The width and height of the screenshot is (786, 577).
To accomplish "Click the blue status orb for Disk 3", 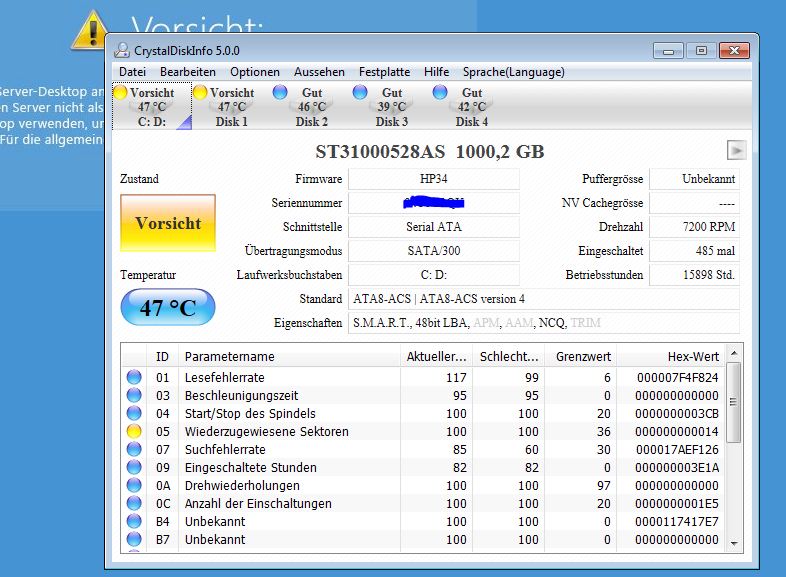I will pos(360,92).
